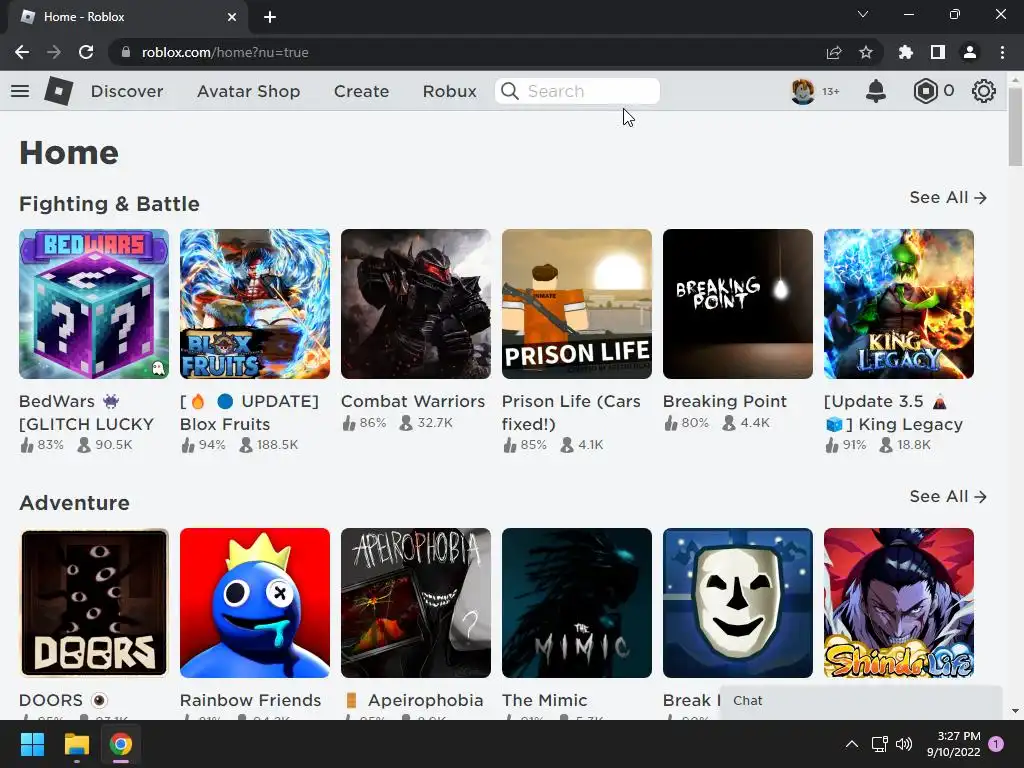See All Adventure games
Screen dimensions: 1024x768
click(948, 496)
